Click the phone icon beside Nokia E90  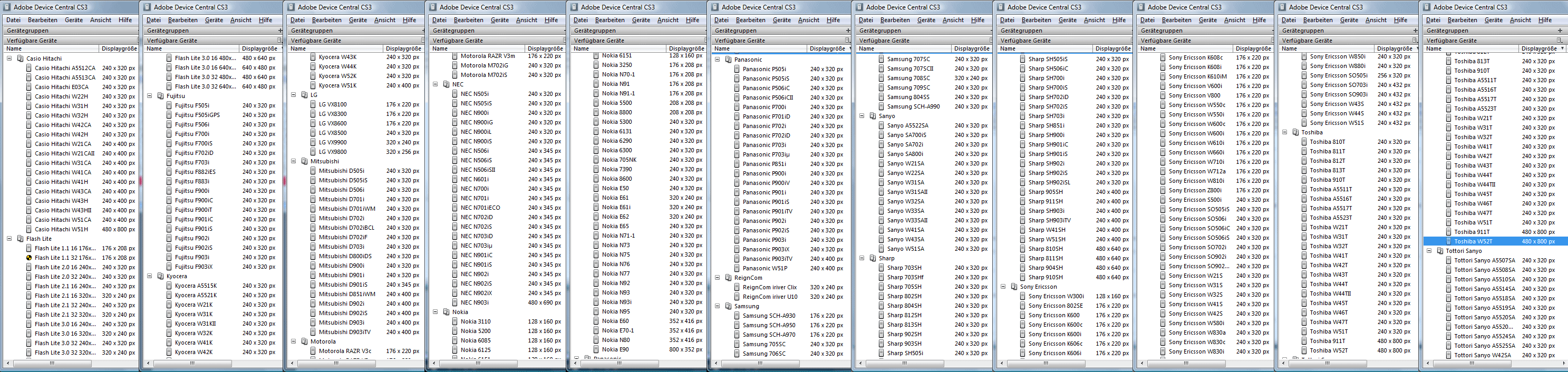(x=596, y=349)
